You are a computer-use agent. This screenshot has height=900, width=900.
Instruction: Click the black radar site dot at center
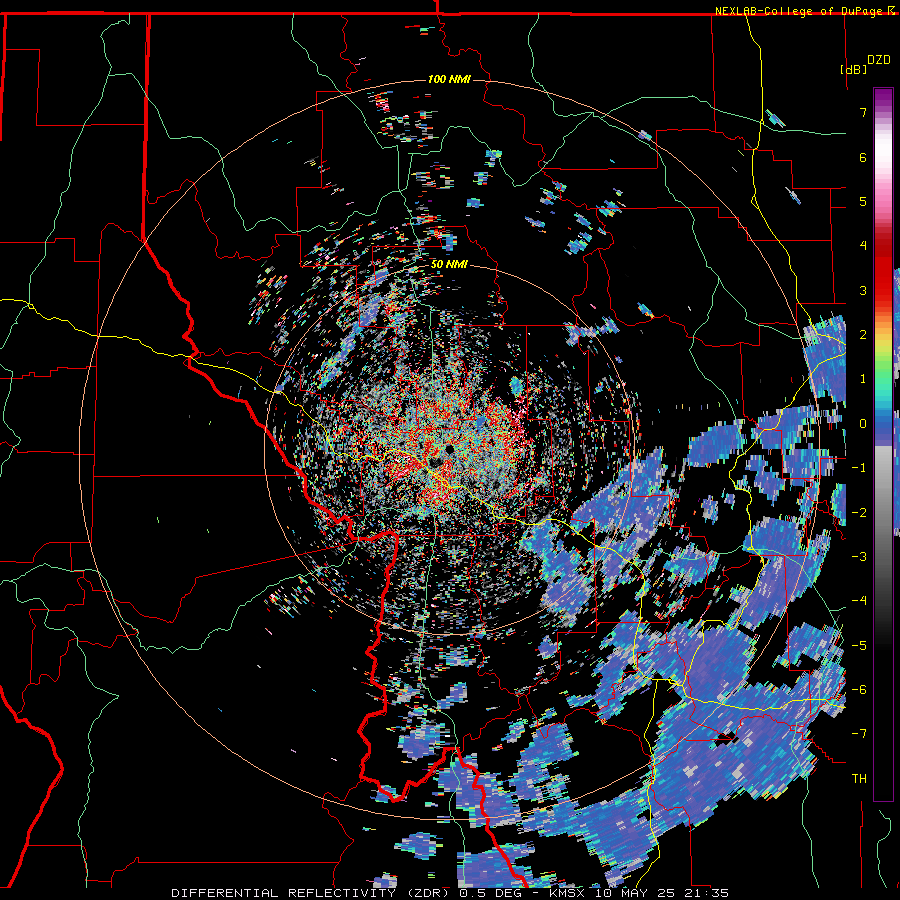(x=449, y=448)
